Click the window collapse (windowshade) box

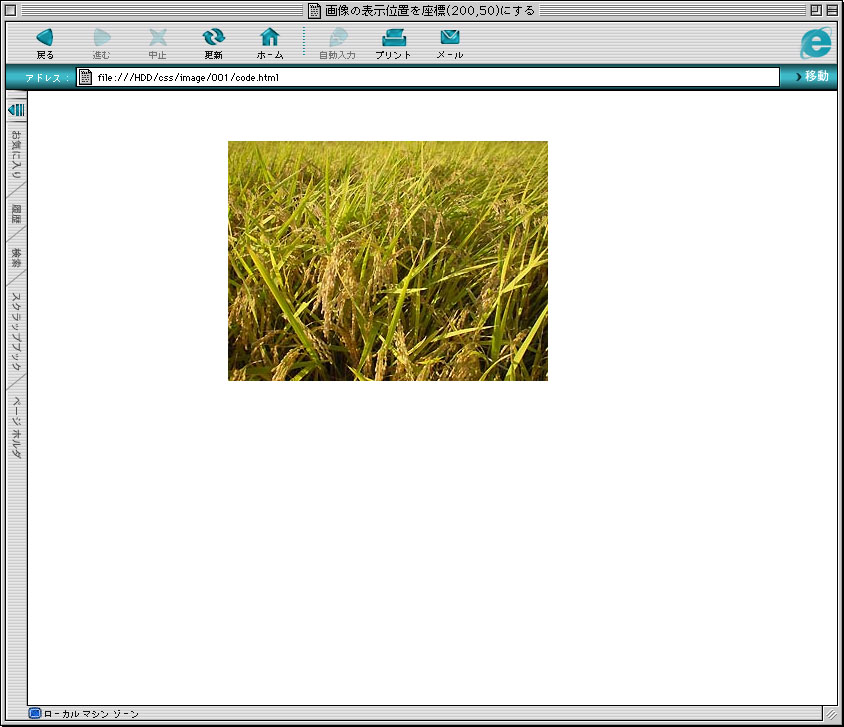tap(832, 10)
